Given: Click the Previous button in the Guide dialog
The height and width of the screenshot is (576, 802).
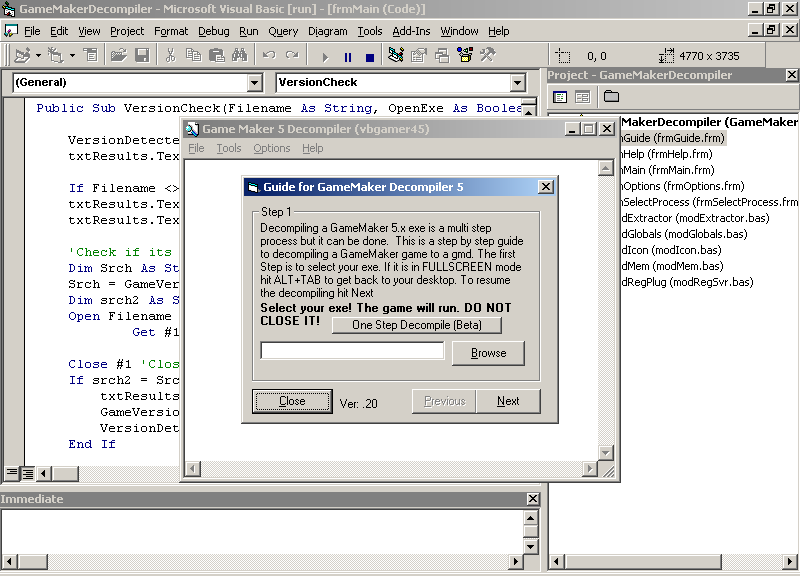Looking at the screenshot, I should (x=444, y=401).
